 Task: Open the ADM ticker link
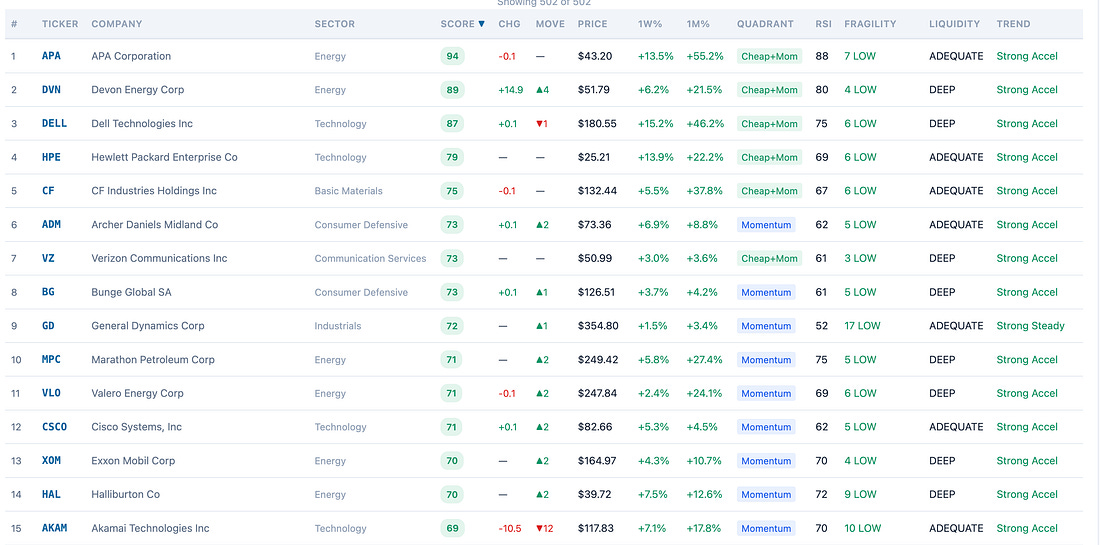coord(51,224)
